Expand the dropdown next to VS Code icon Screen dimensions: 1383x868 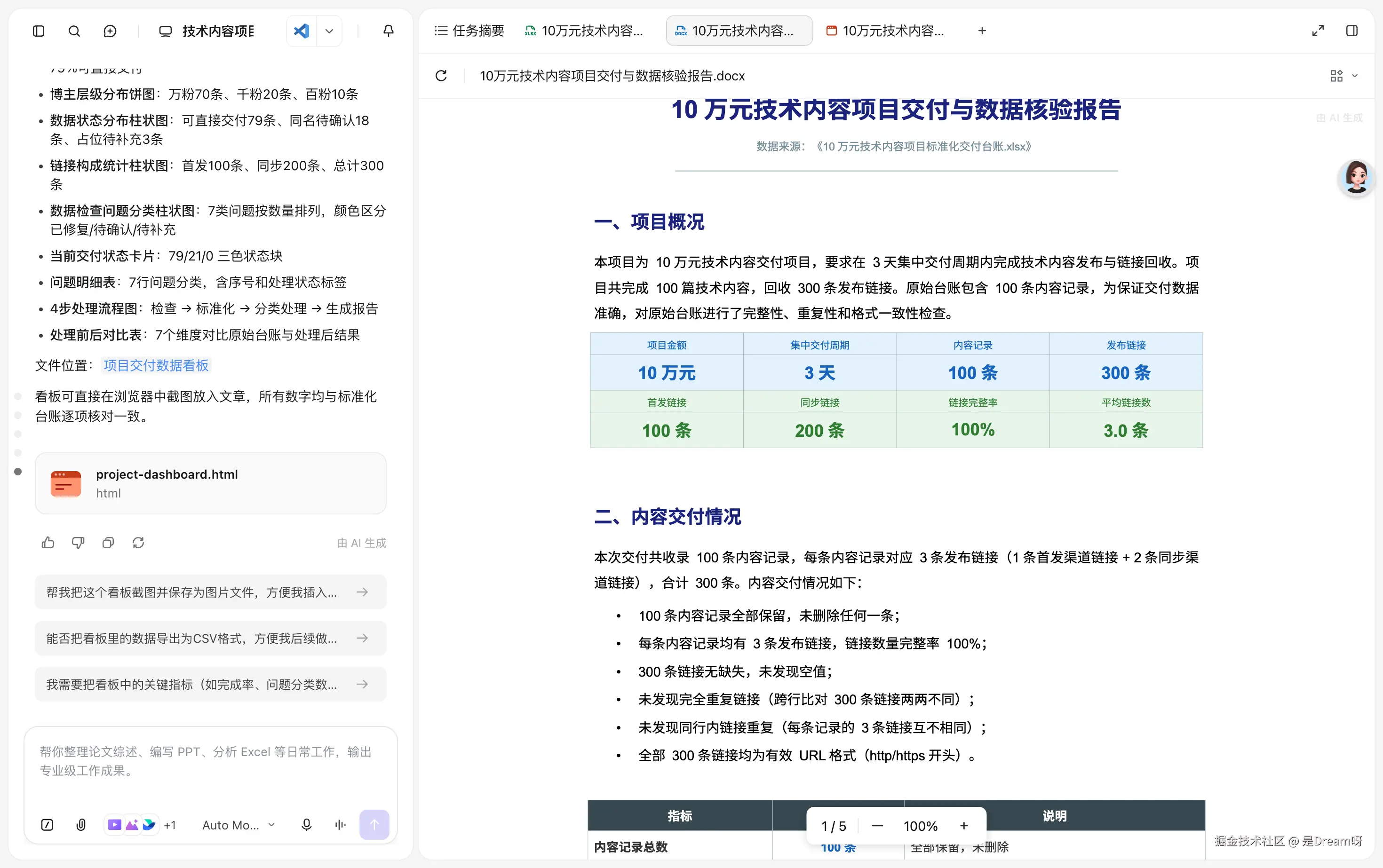(329, 31)
